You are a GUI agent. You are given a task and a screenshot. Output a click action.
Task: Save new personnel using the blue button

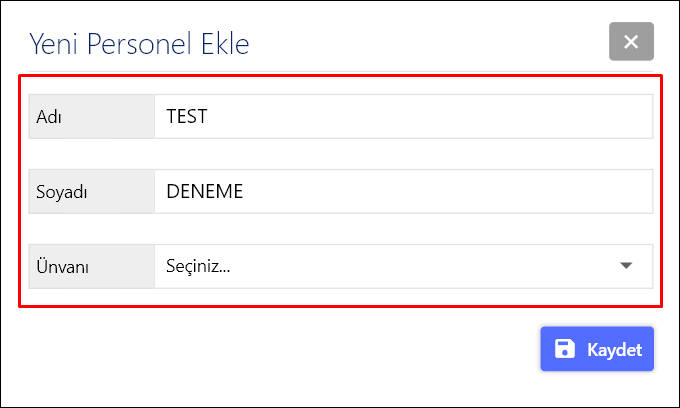(597, 349)
